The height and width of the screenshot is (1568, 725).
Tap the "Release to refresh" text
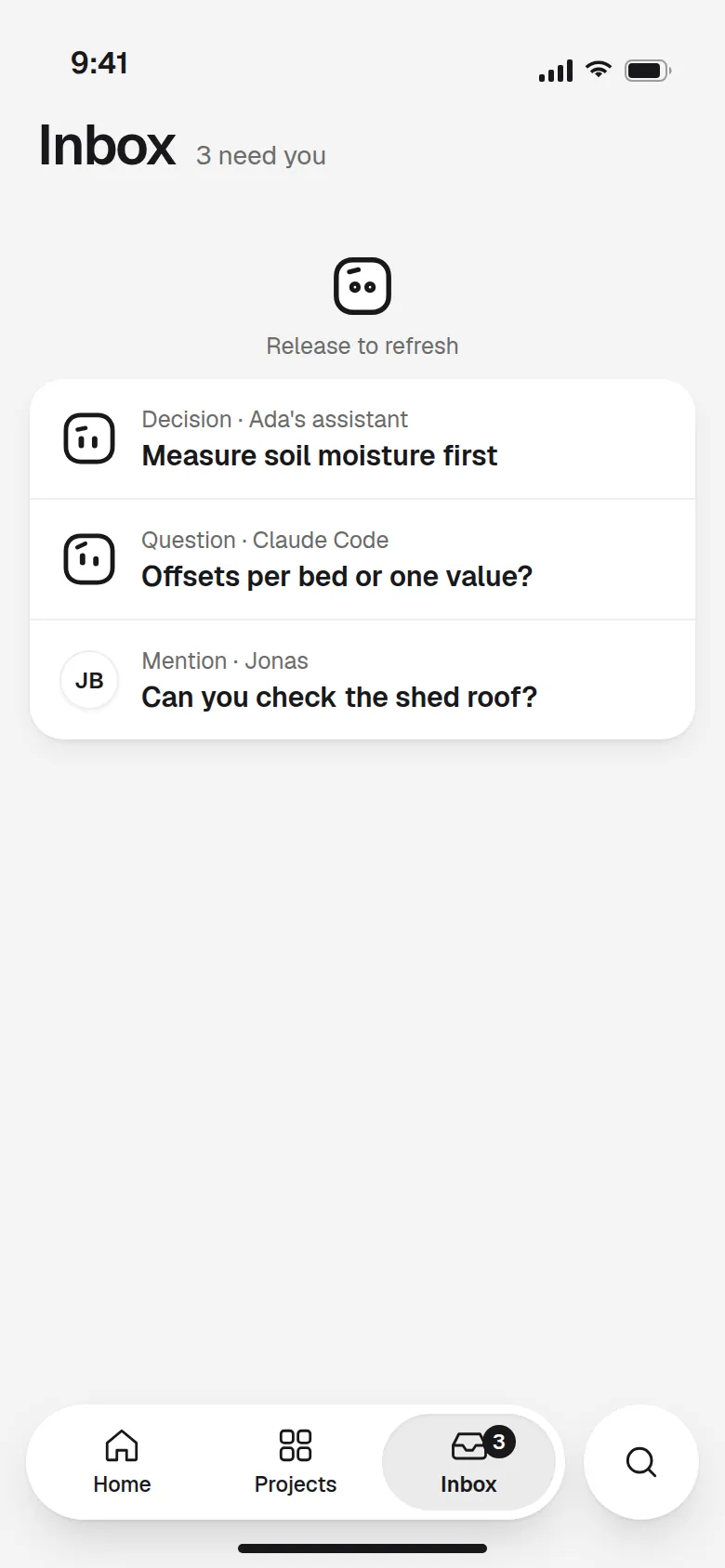tap(362, 346)
